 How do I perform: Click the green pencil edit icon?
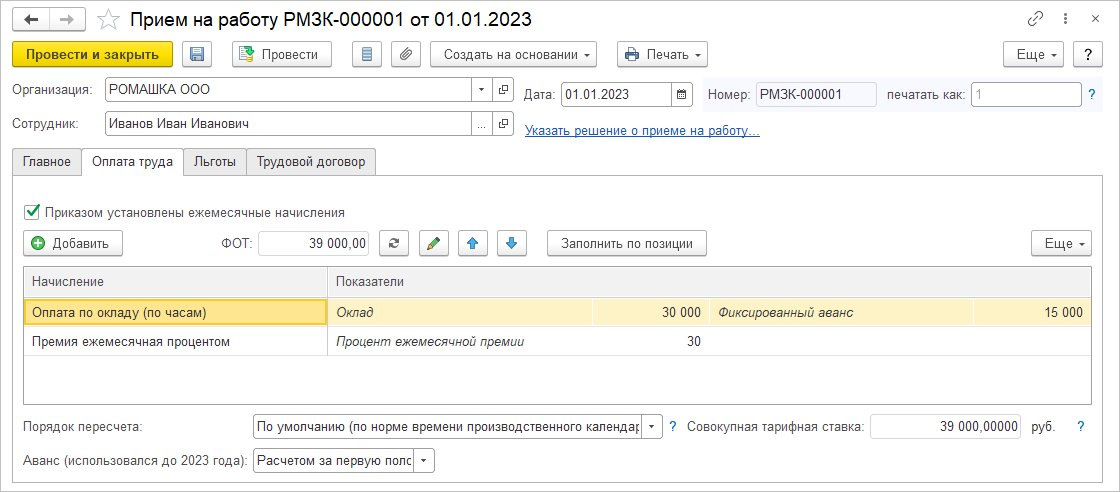click(x=433, y=243)
